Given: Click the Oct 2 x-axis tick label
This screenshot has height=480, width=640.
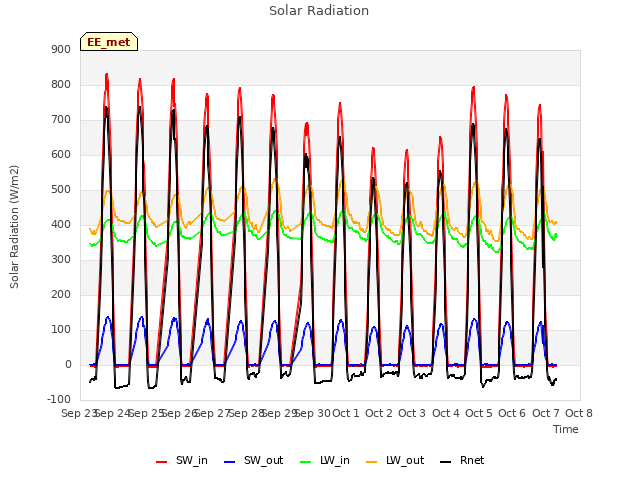Looking at the screenshot, I should 379,413.
